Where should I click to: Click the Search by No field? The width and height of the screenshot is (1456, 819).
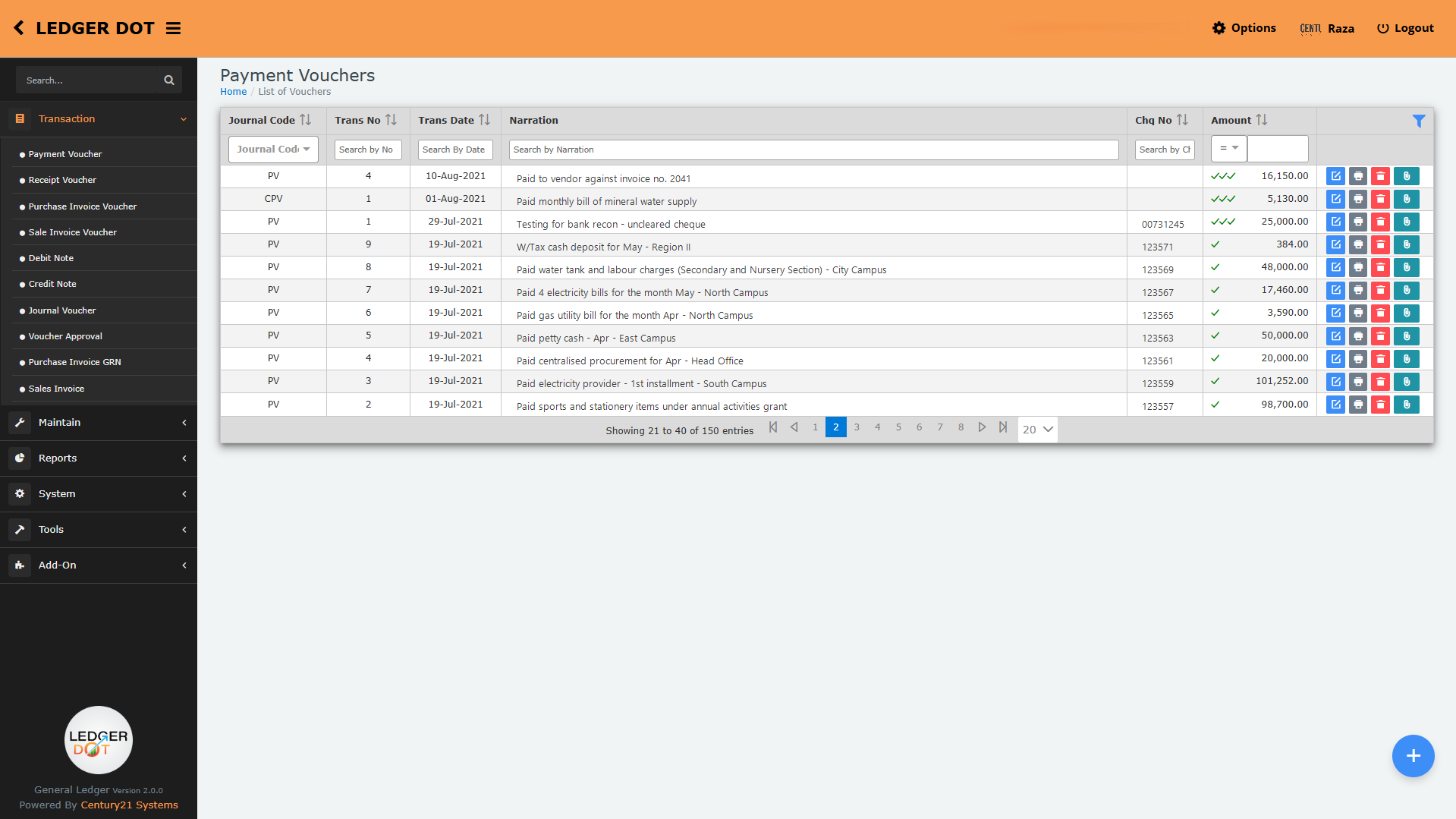pyautogui.click(x=368, y=150)
